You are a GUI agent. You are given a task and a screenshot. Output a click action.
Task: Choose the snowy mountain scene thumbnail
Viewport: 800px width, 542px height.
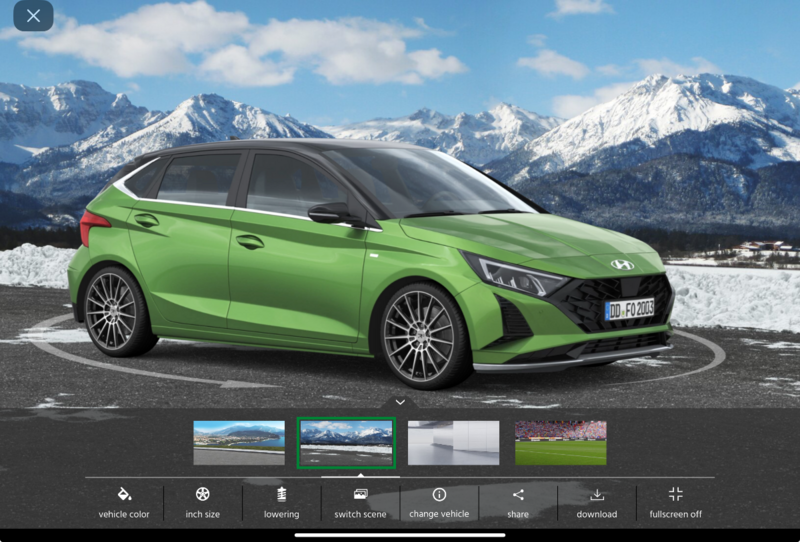click(346, 442)
